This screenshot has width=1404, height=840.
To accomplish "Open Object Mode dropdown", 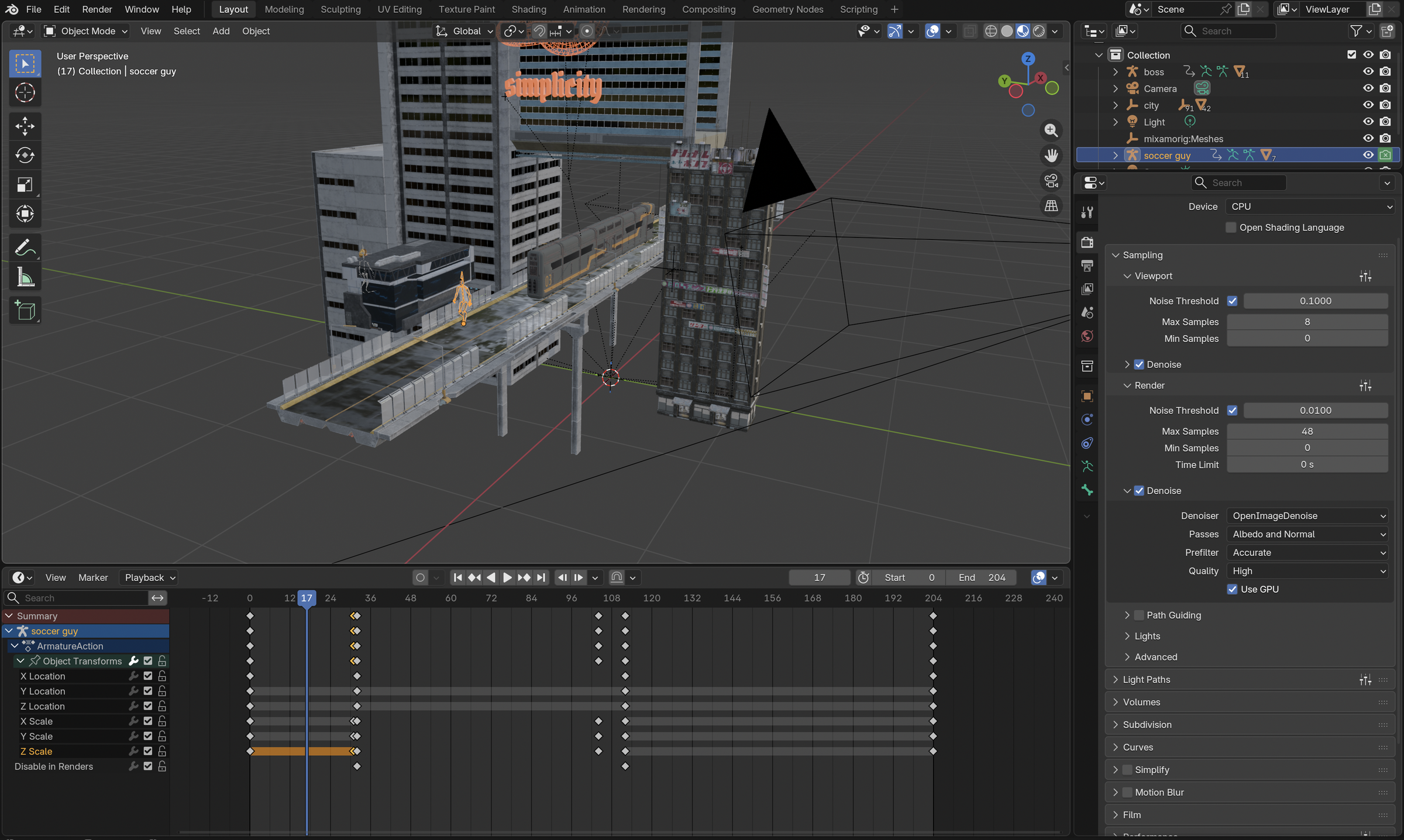I will pyautogui.click(x=87, y=31).
